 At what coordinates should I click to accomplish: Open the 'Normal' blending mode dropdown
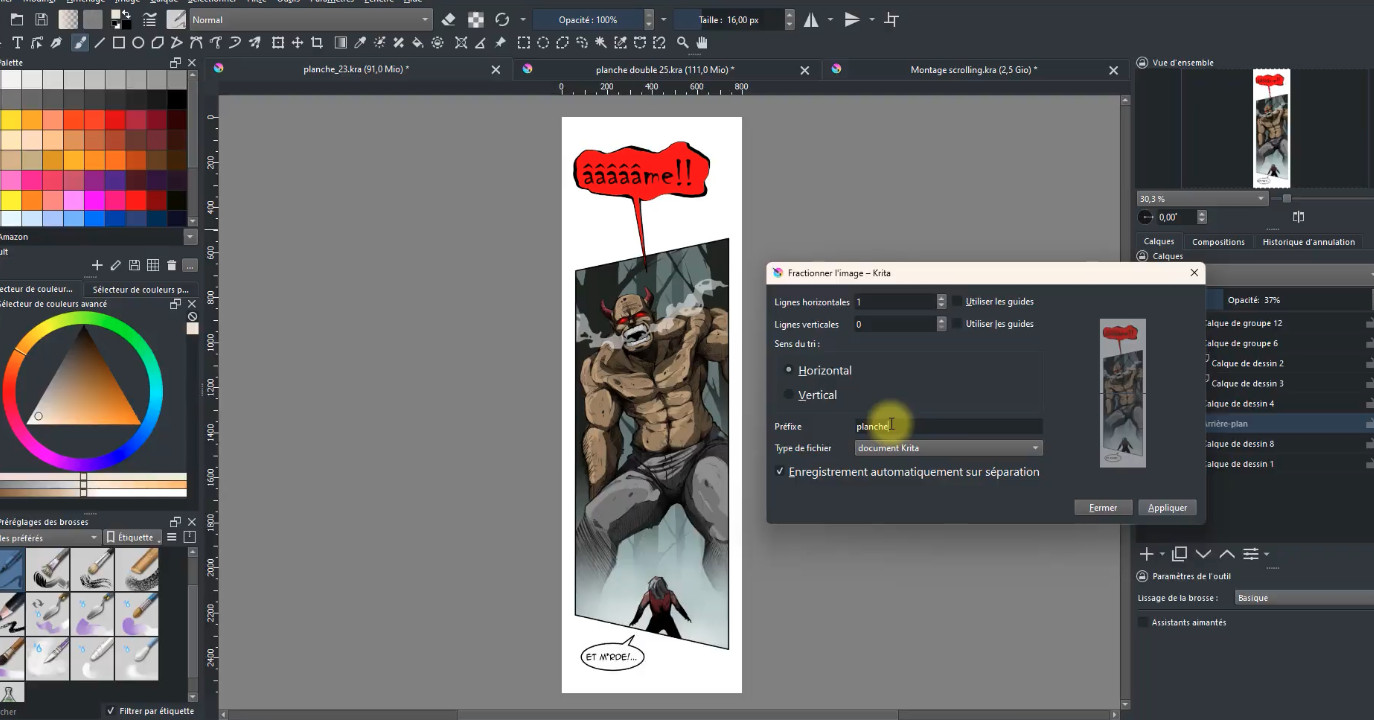point(310,20)
